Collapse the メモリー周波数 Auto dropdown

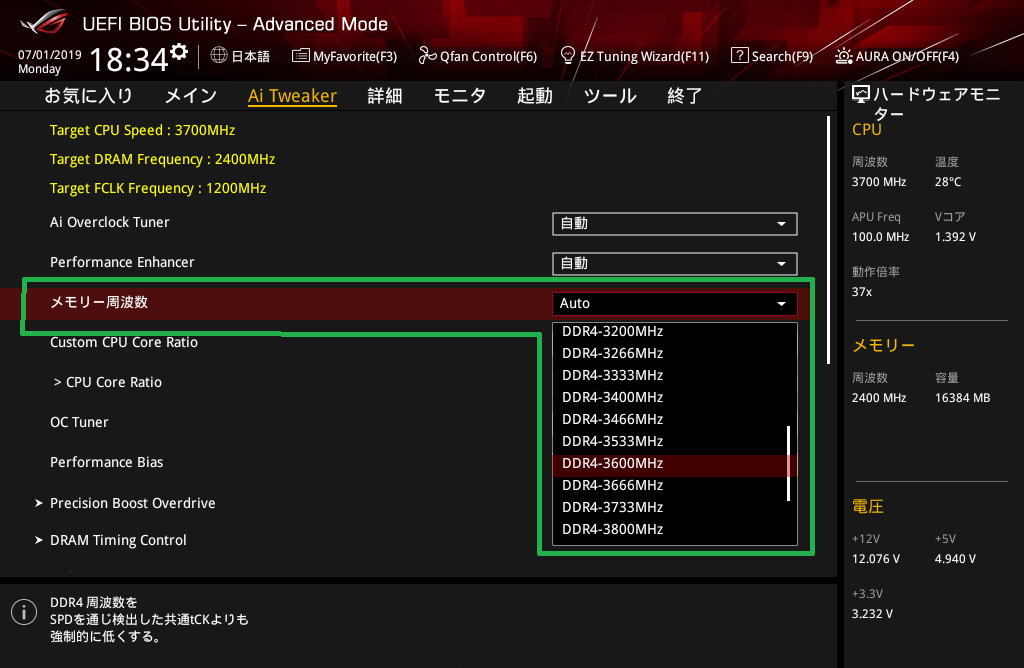tap(675, 304)
